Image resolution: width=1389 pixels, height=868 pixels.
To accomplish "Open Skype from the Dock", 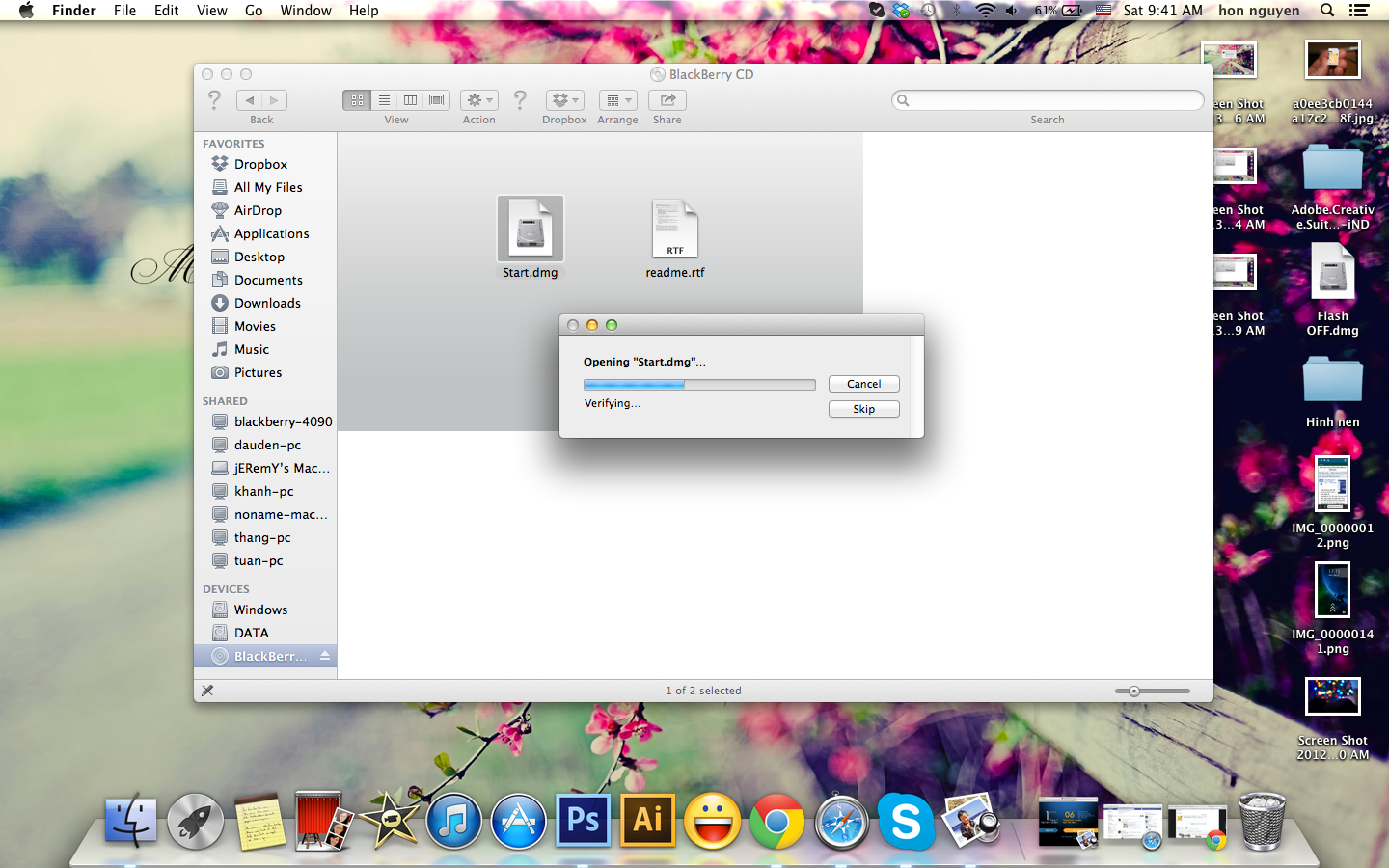I will click(906, 821).
